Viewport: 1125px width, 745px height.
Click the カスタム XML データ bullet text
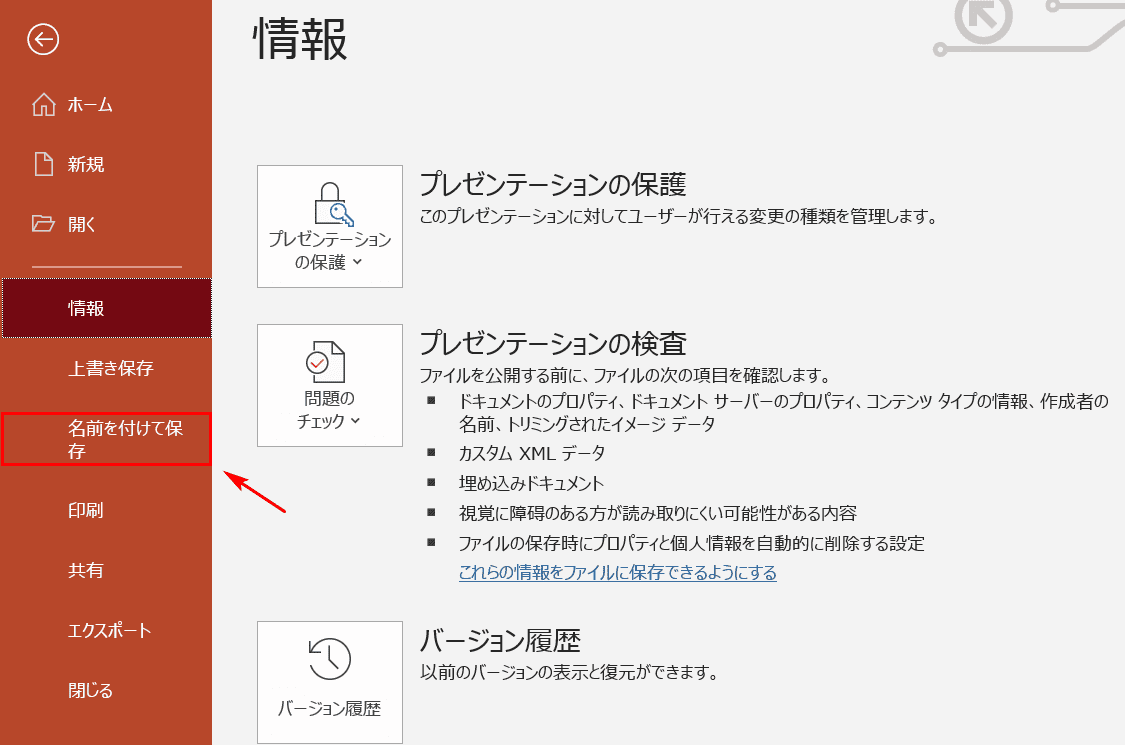click(x=532, y=454)
